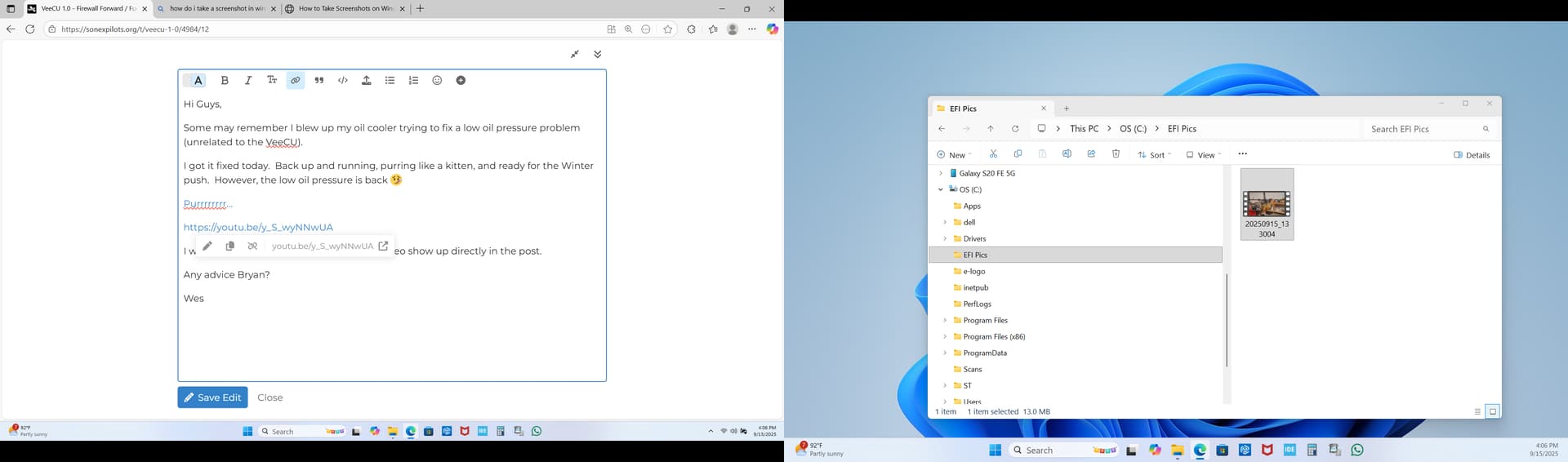Viewport: 1568px width, 462px height.
Task: Insert a blockquote using the quote icon
Action: click(319, 81)
